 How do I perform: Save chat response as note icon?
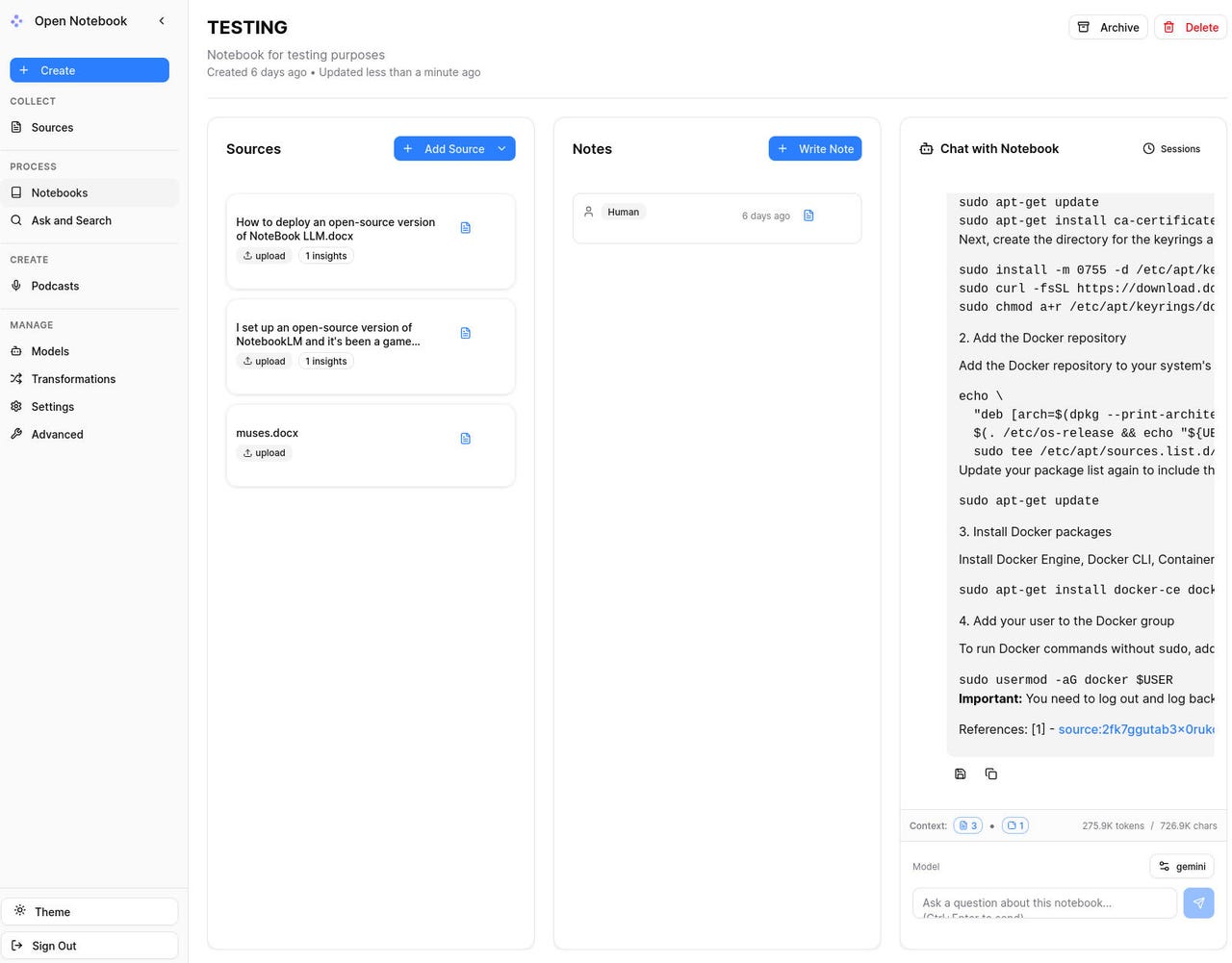tap(960, 773)
